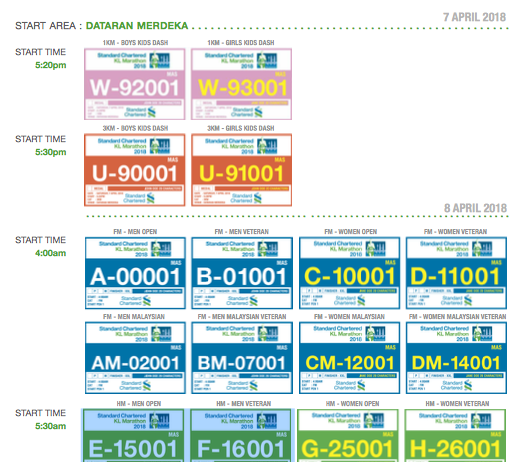This screenshot has height=462, width=524.
Task: Click the 5:20pm start time
Action: (50, 65)
